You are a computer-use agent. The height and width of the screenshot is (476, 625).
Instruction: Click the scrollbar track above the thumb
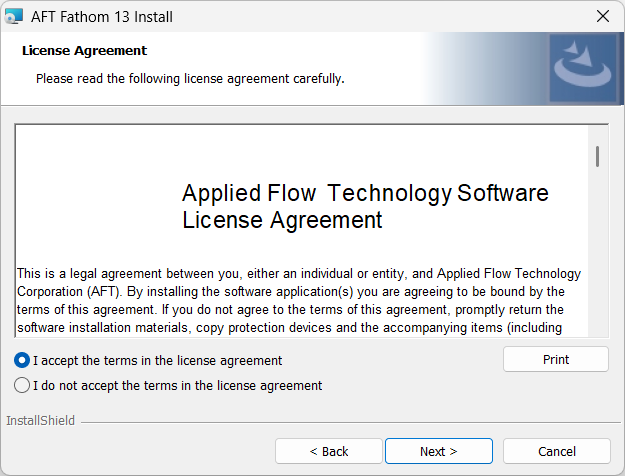click(x=597, y=136)
